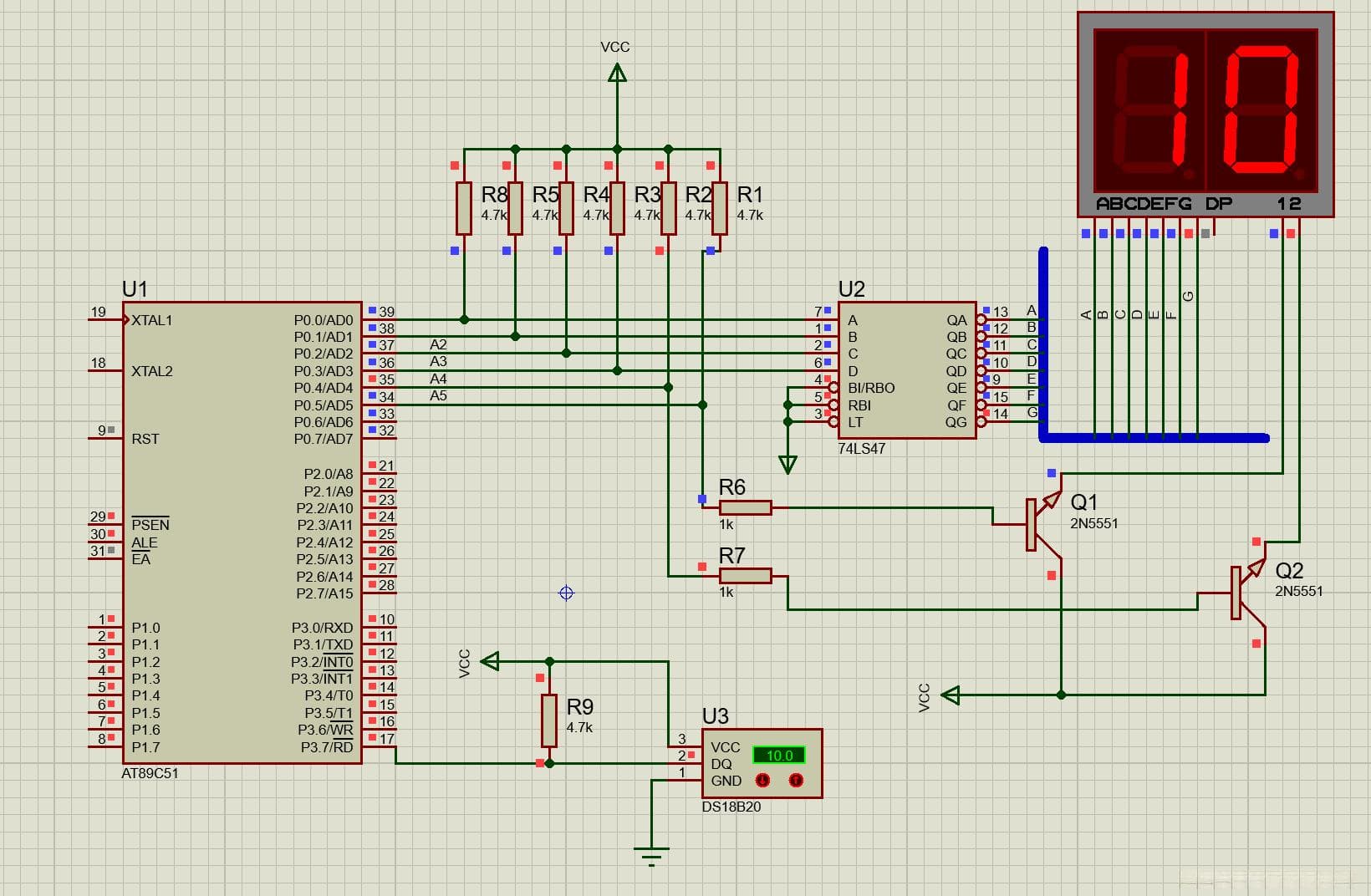
Task: Click the R6 reference label
Action: 731,487
